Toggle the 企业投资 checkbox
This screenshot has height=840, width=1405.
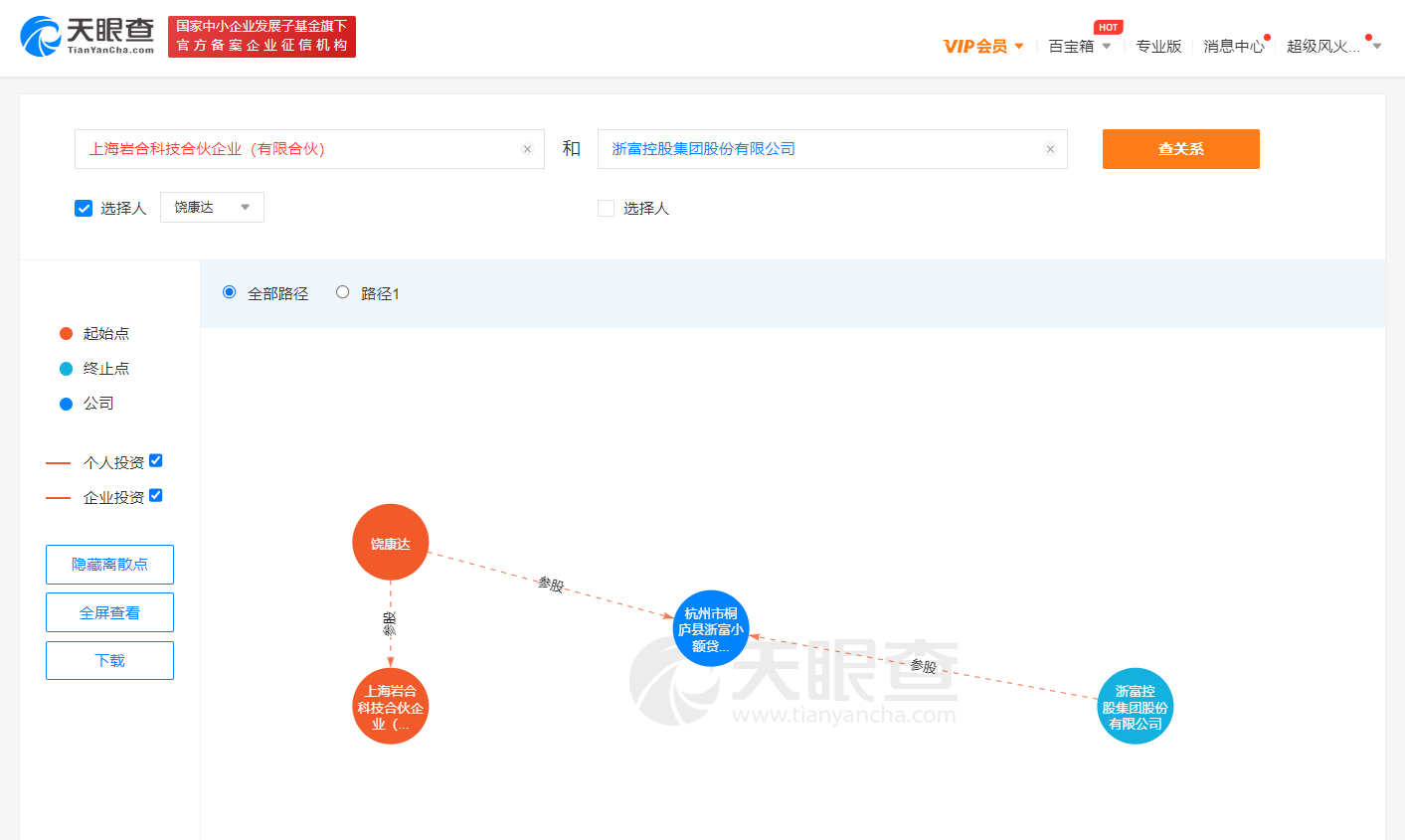pos(156,496)
